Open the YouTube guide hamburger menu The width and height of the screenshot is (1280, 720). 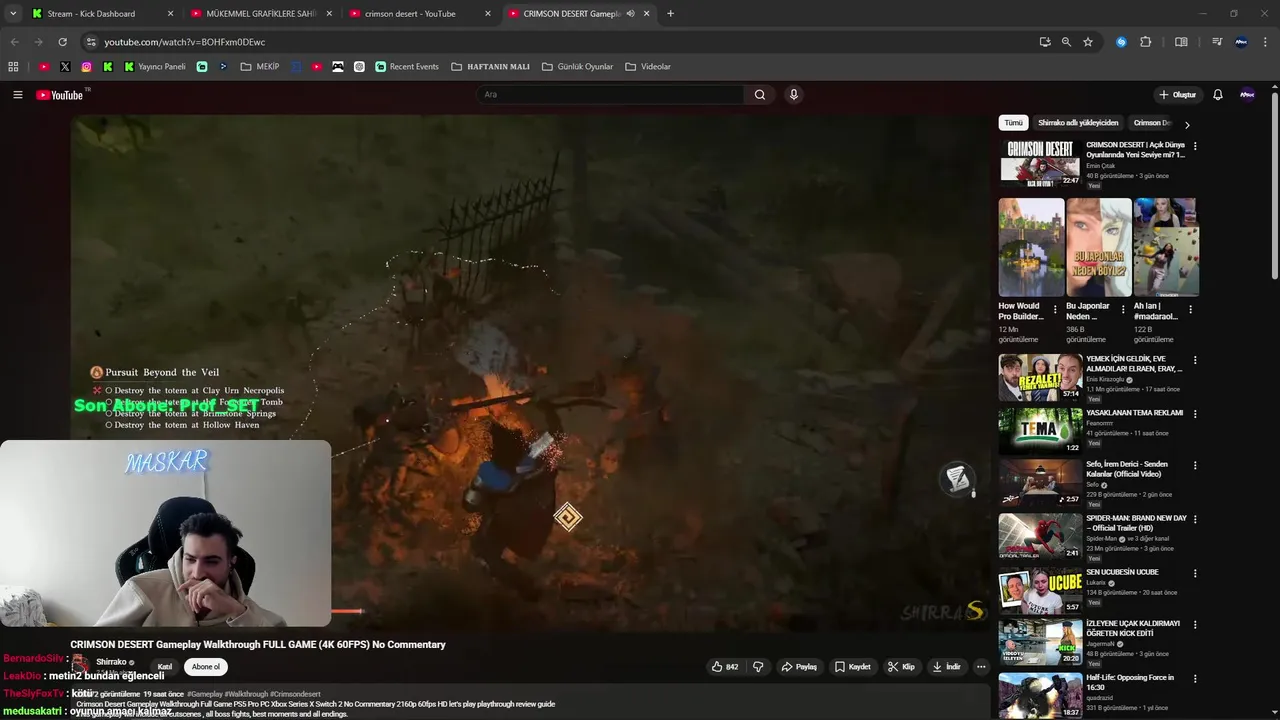pyautogui.click(x=17, y=95)
